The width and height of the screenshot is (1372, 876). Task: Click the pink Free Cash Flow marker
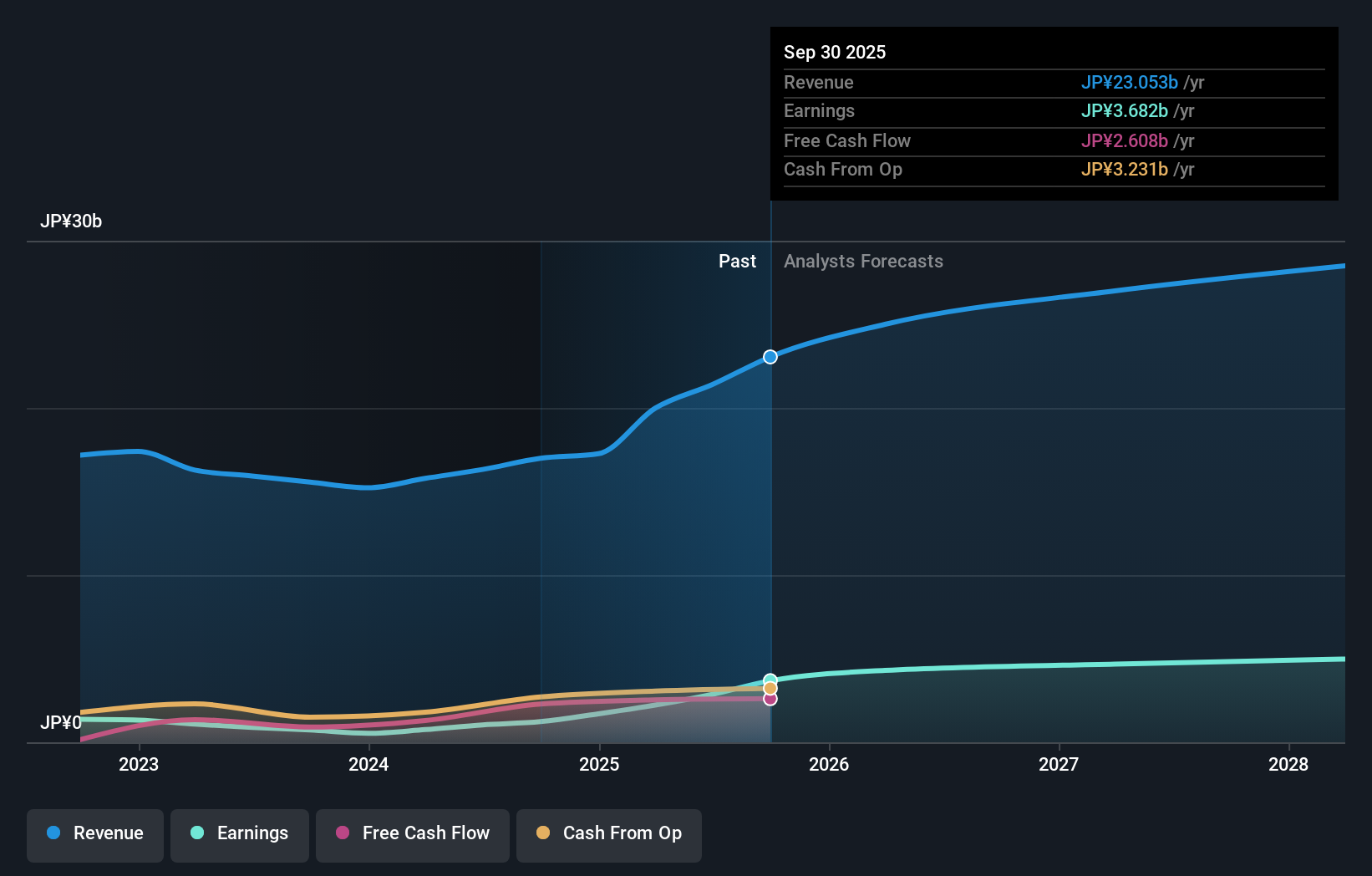point(770,699)
